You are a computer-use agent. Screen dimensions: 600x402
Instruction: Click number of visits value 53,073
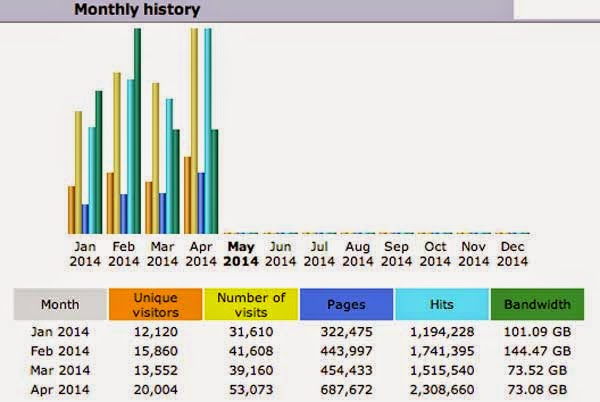click(251, 390)
